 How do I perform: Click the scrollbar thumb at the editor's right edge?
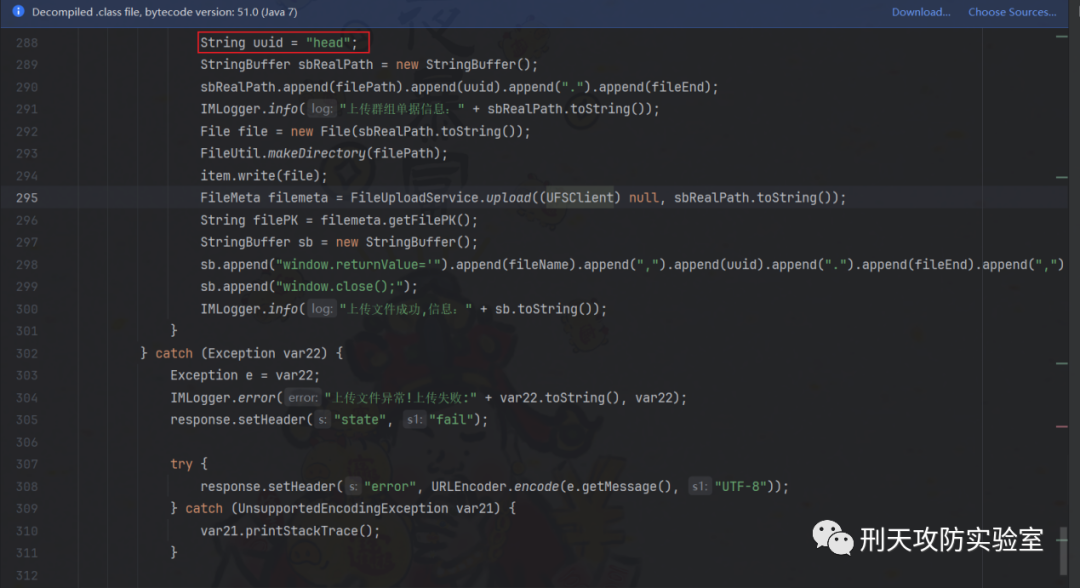point(1063,550)
